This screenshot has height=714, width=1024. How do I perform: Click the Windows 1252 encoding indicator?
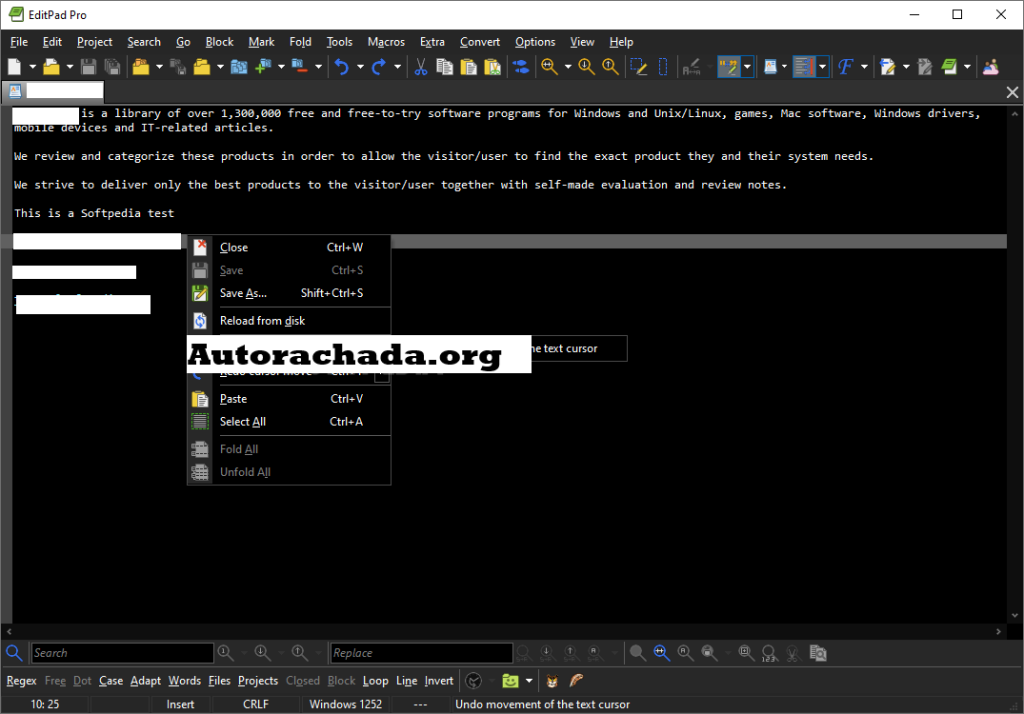pos(345,704)
